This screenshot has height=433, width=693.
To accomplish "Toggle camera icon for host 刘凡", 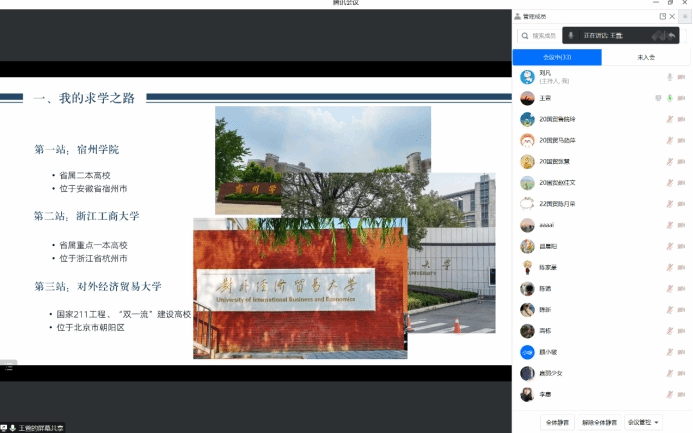I will 682,77.
